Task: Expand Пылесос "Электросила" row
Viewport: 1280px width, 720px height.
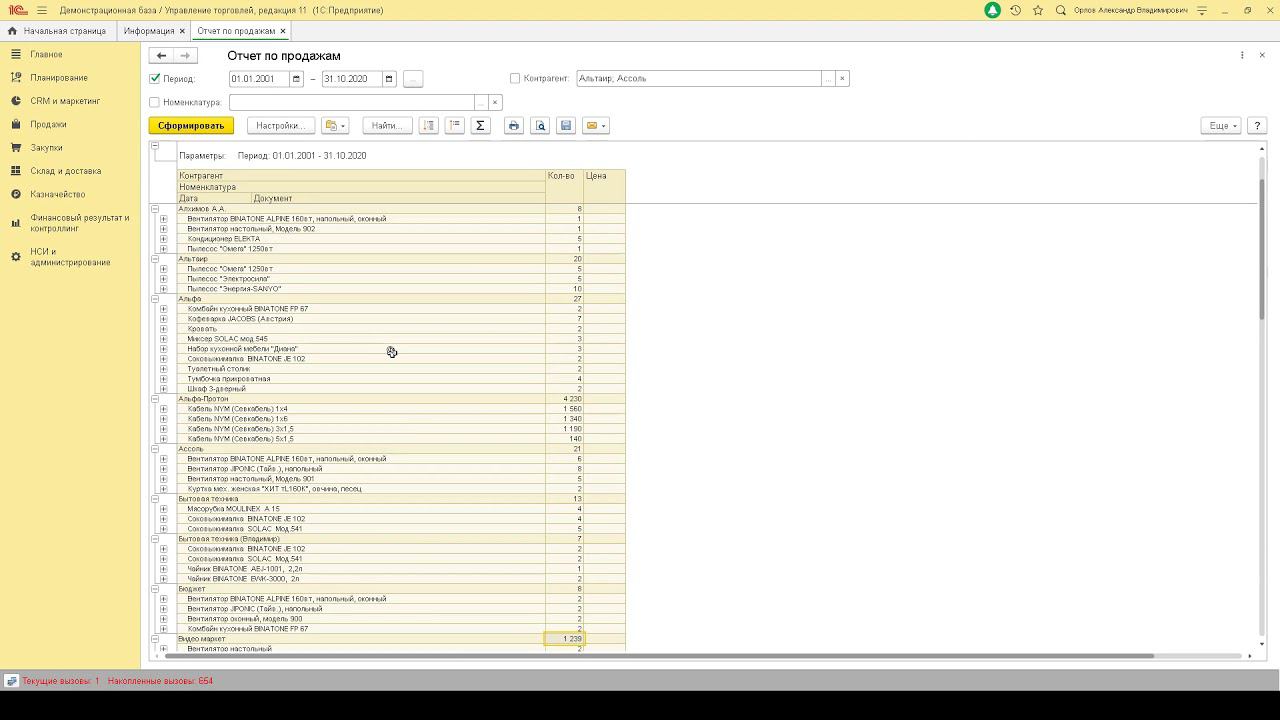Action: 164,279
